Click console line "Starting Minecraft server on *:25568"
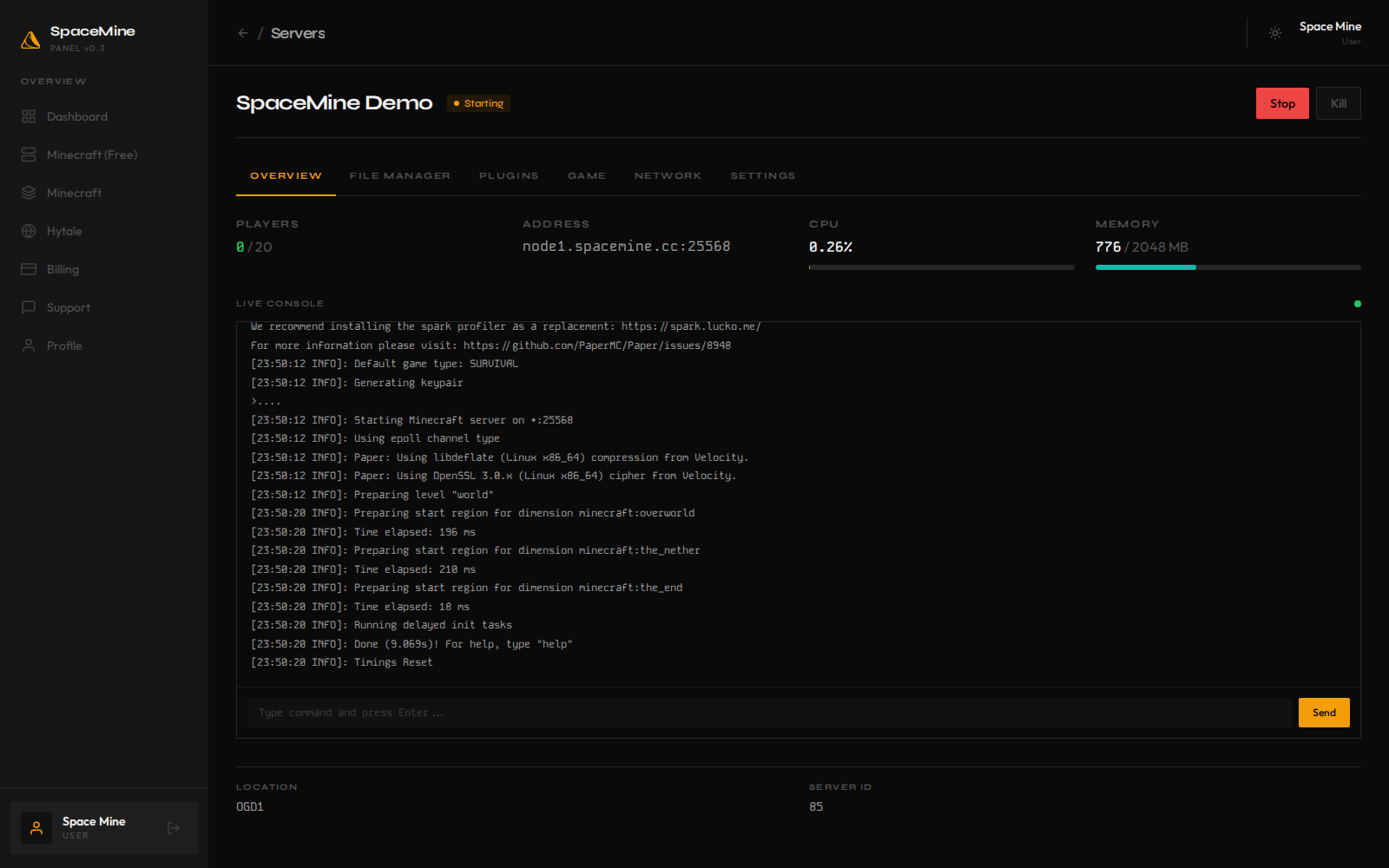Viewport: 1389px width, 868px height. pyautogui.click(x=412, y=420)
